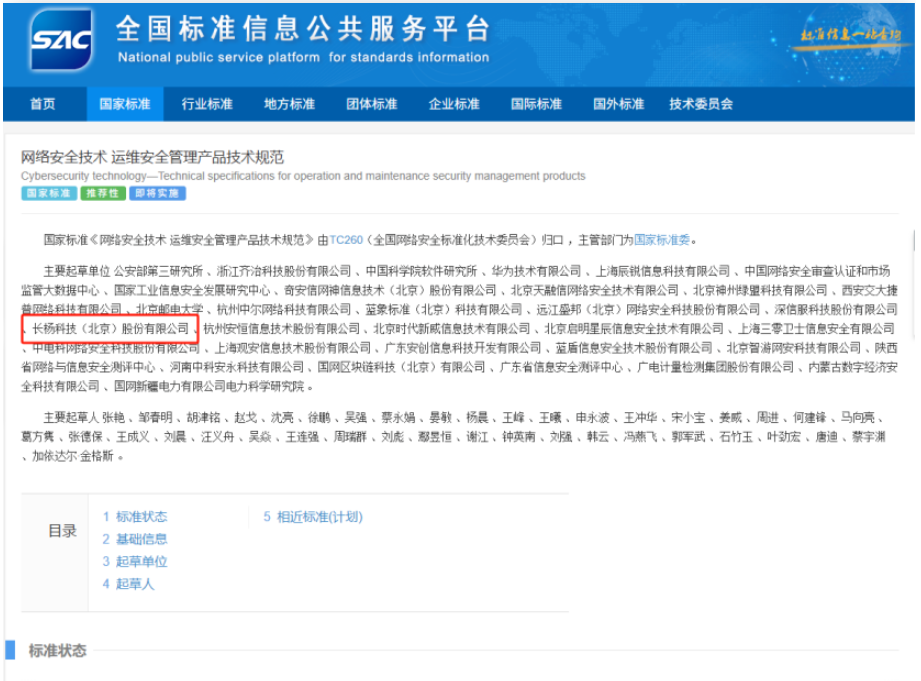
Task: Open the 企业标准 tab
Action: click(x=454, y=104)
